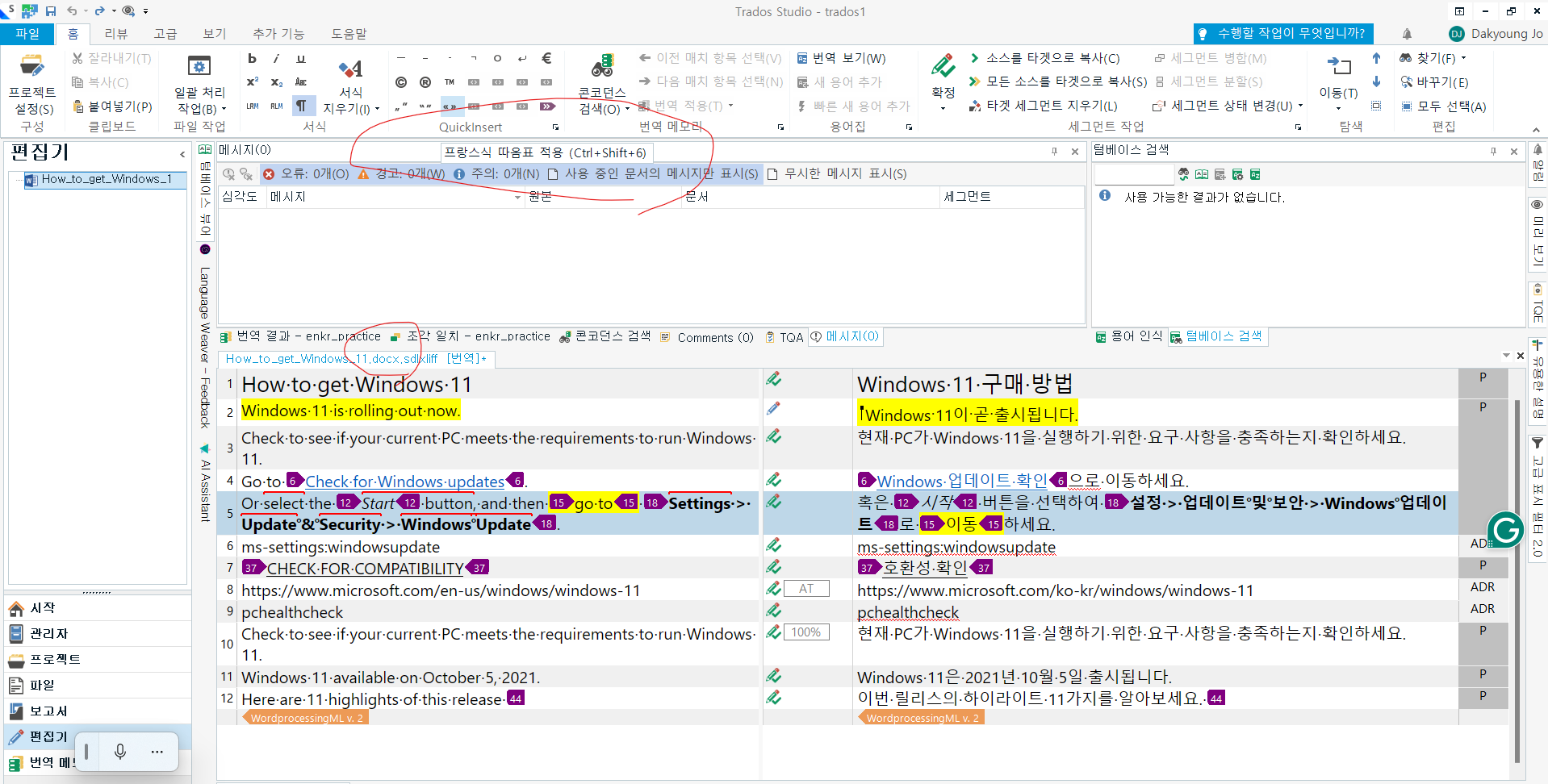Switch to the TQA tab

(784, 337)
